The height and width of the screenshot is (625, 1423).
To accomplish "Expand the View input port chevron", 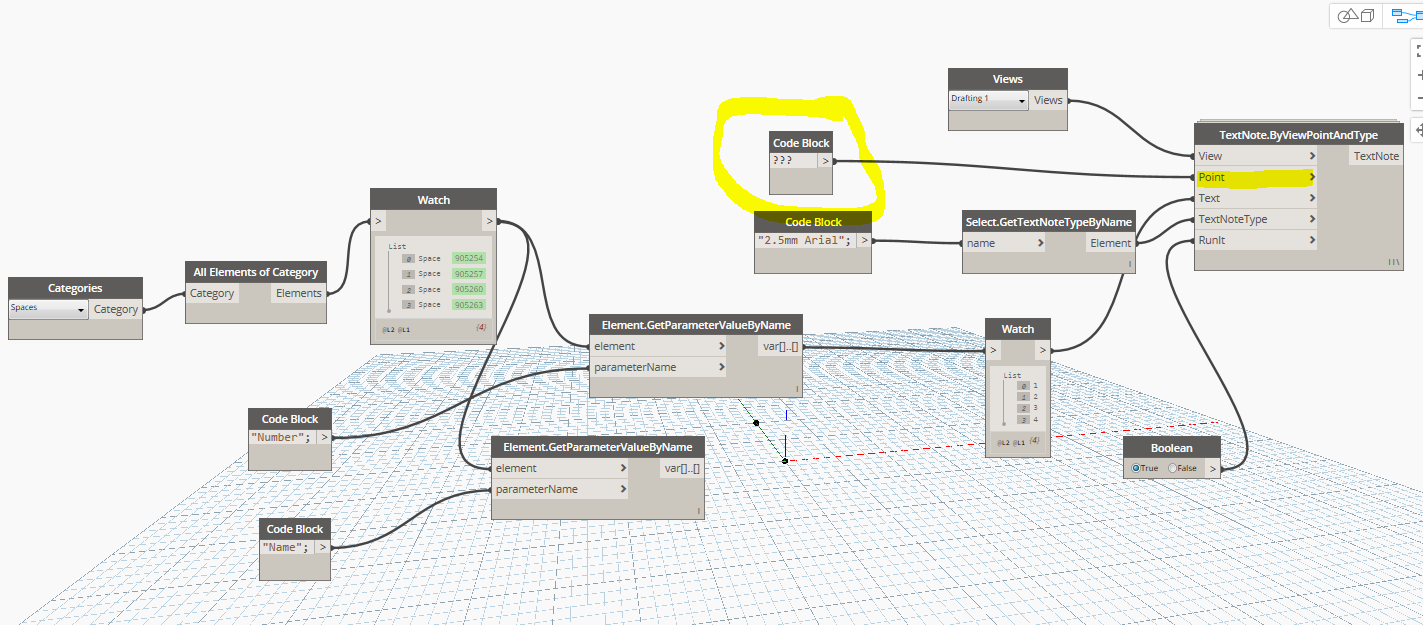I will (x=1311, y=156).
